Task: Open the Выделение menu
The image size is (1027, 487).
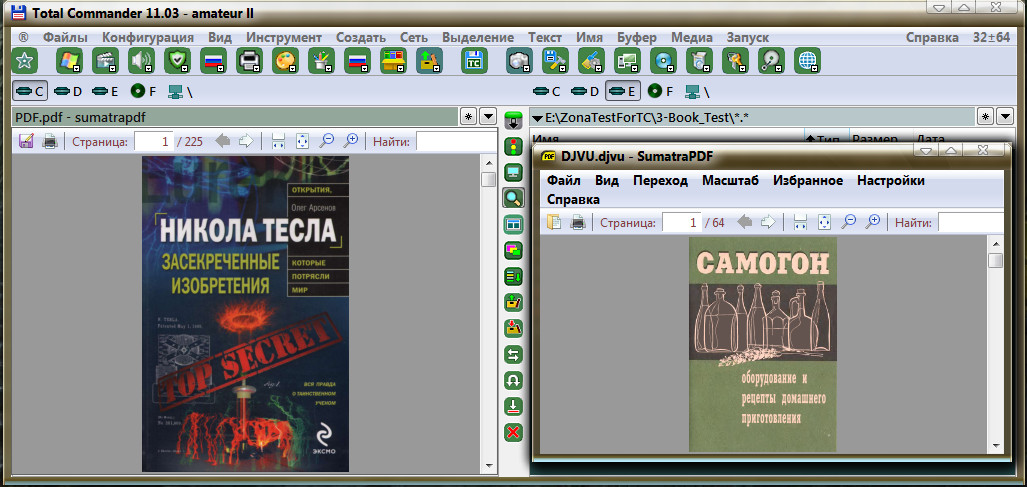Action: [478, 37]
